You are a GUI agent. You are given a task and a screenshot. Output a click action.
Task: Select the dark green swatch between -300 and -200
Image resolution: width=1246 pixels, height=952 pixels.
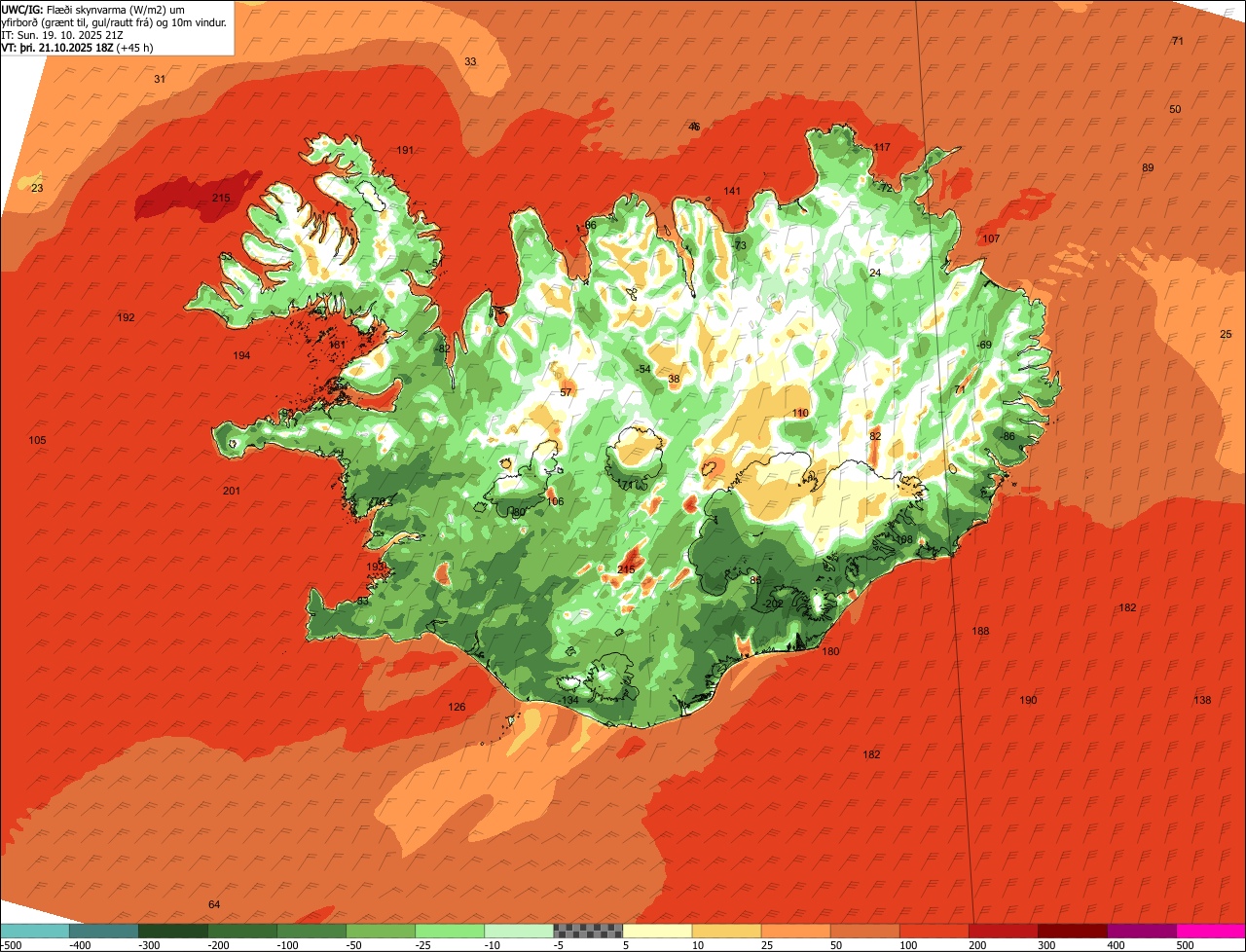(172, 931)
